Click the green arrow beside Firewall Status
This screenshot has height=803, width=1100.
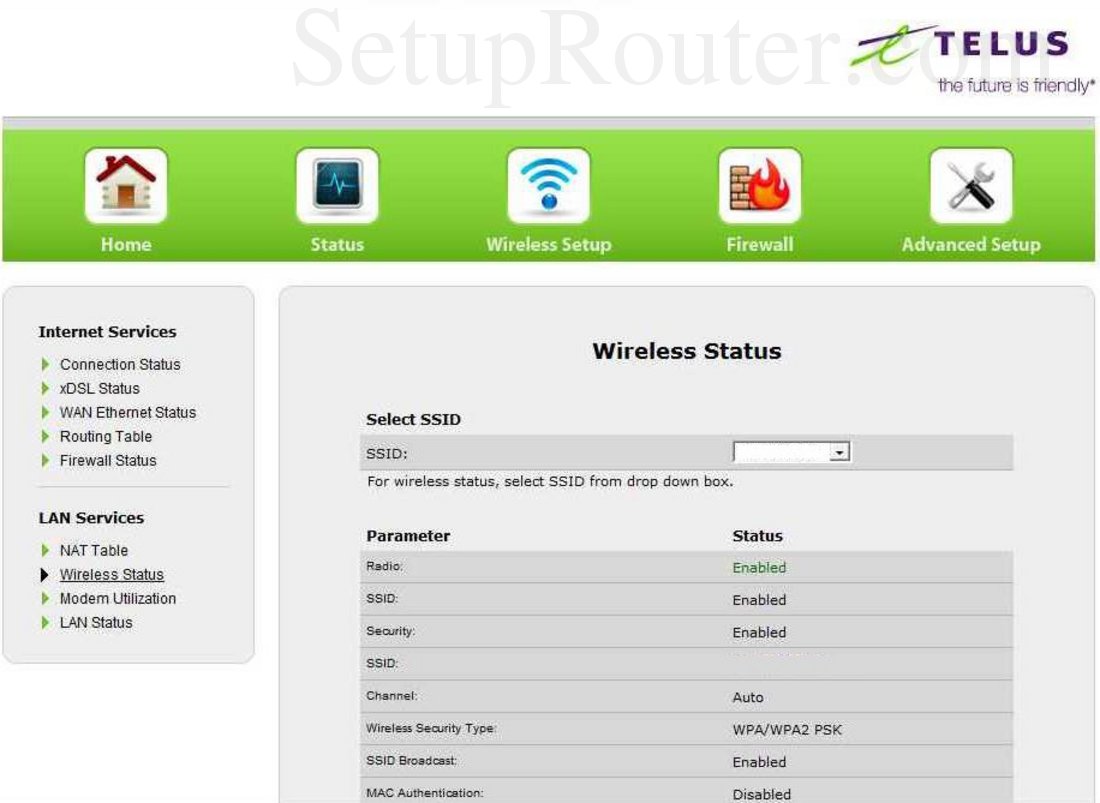click(45, 460)
